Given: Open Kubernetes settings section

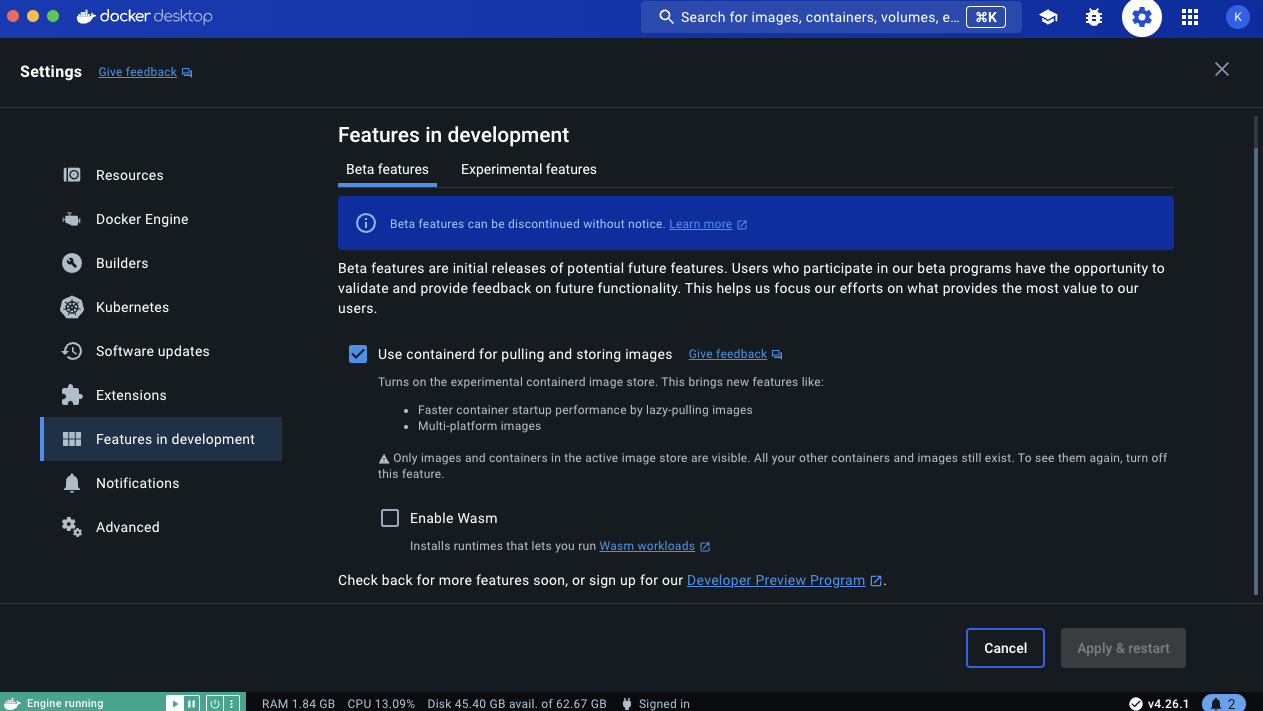Looking at the screenshot, I should [x=161, y=307].
